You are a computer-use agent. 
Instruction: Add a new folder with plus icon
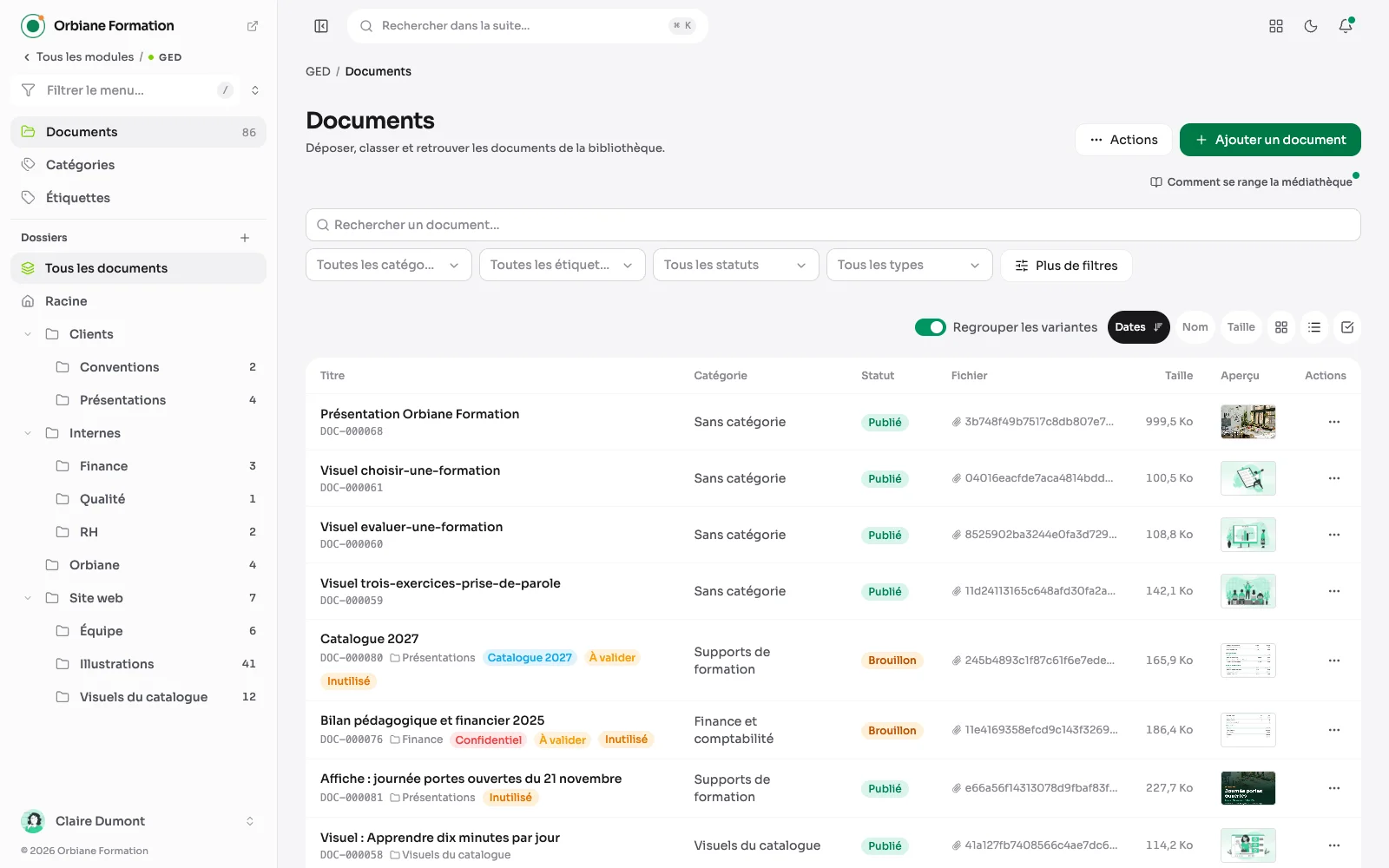click(245, 238)
